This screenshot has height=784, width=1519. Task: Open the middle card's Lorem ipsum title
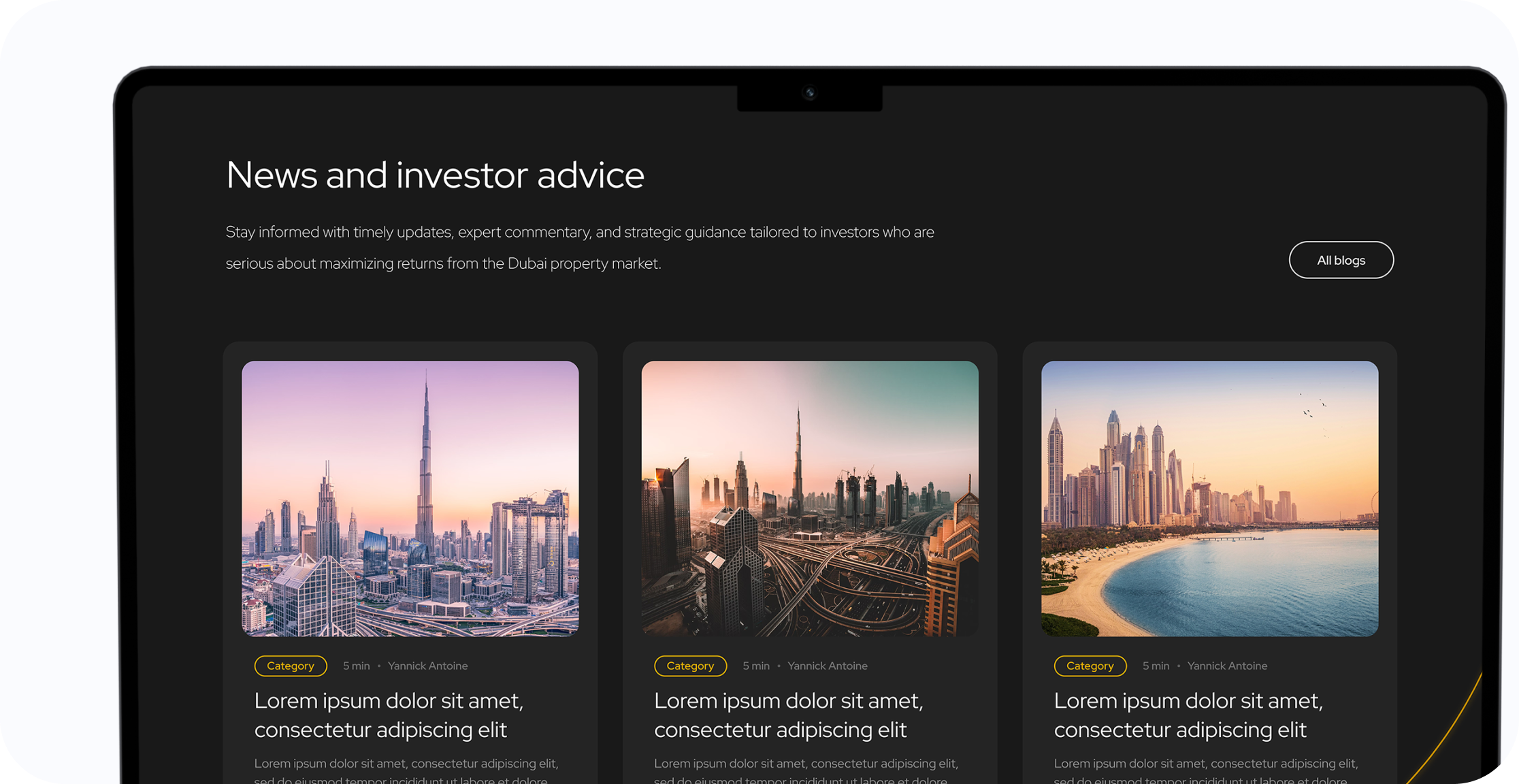tap(788, 715)
